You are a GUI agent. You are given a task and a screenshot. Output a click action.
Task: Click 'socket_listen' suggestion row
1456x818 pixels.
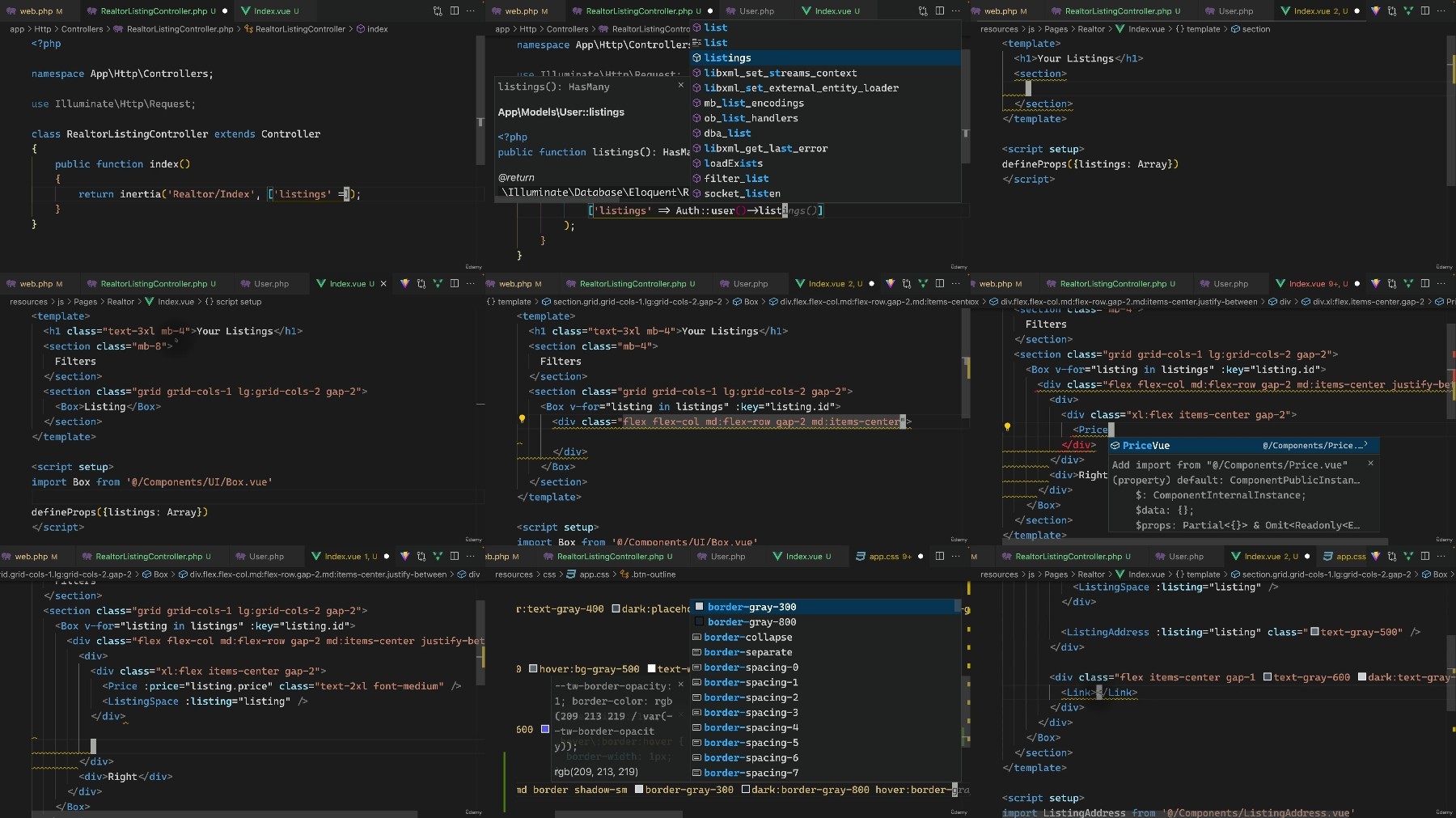tap(825, 194)
